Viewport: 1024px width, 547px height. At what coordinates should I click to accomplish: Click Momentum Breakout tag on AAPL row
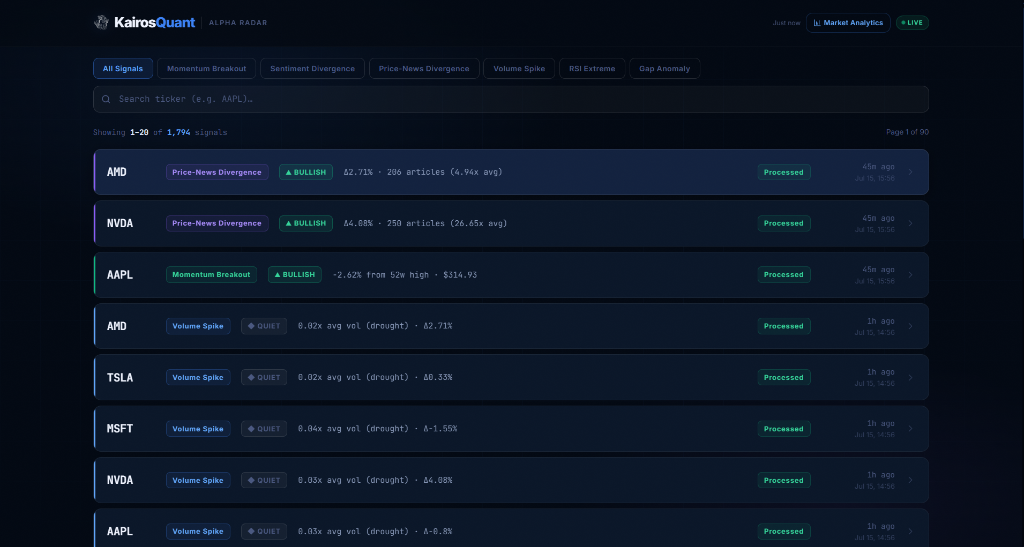coord(211,275)
